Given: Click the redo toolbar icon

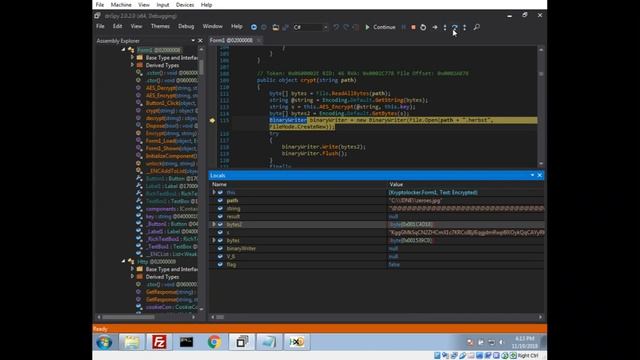Looking at the screenshot, I should click(346, 27).
